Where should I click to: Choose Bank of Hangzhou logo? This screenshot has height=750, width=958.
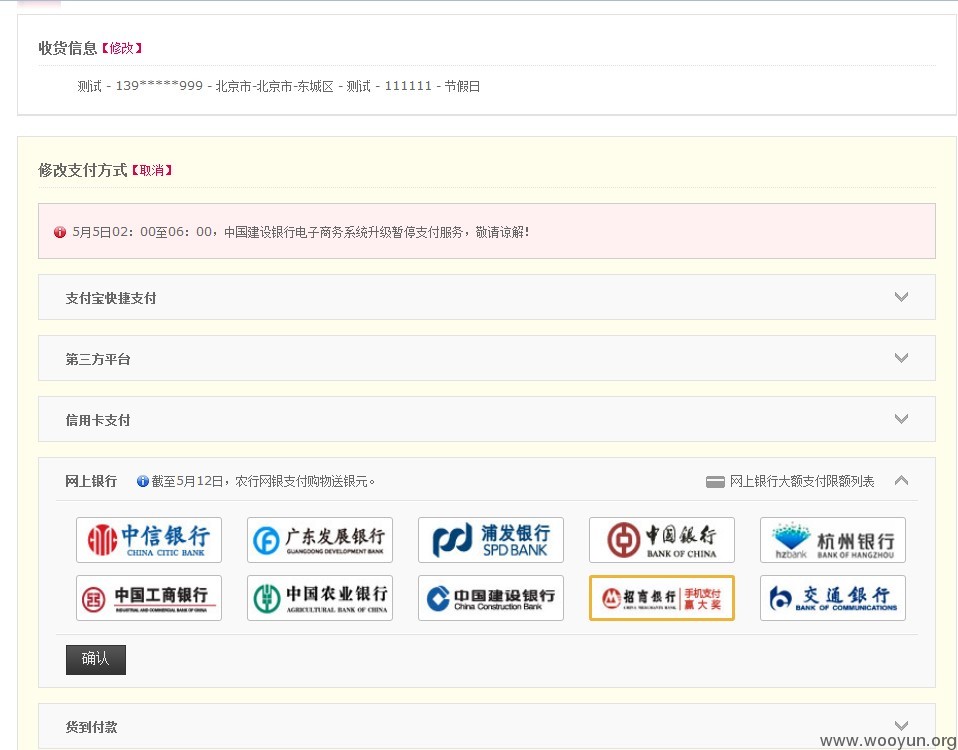(833, 540)
